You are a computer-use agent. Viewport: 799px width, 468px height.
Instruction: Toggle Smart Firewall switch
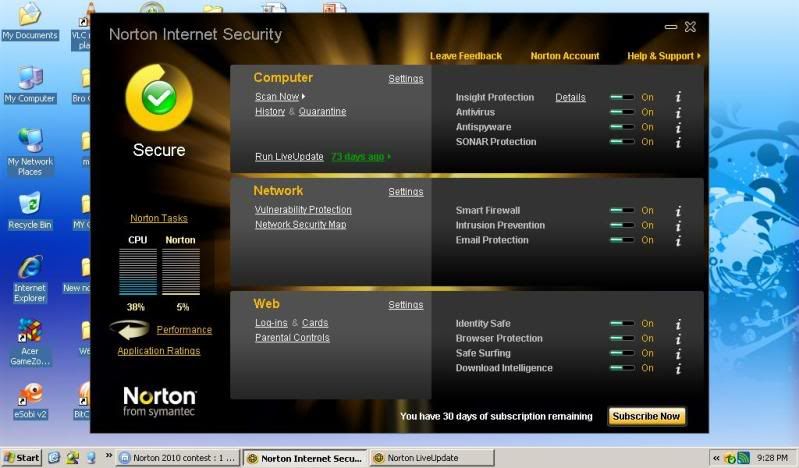pos(622,210)
